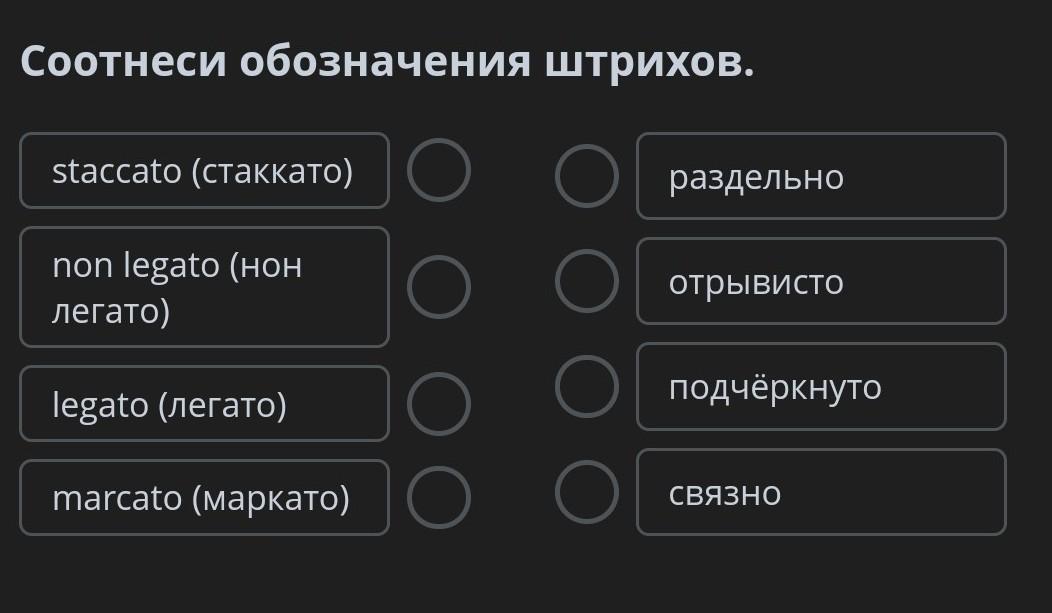
Task: Select the radio circle beside legato (легато)
Action: pos(438,403)
